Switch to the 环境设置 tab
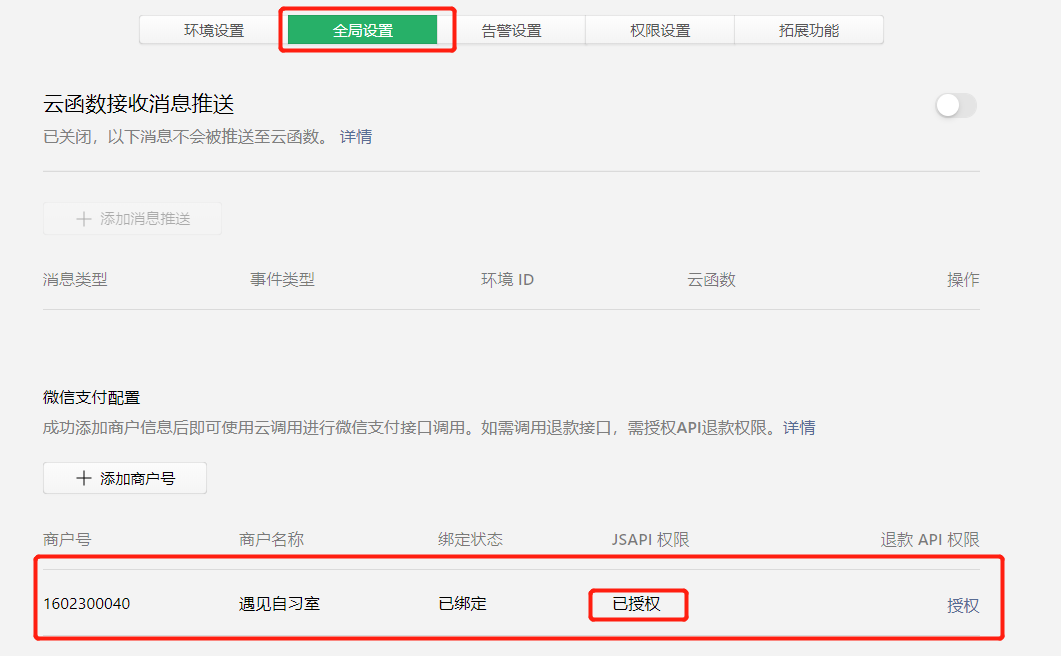 point(216,30)
